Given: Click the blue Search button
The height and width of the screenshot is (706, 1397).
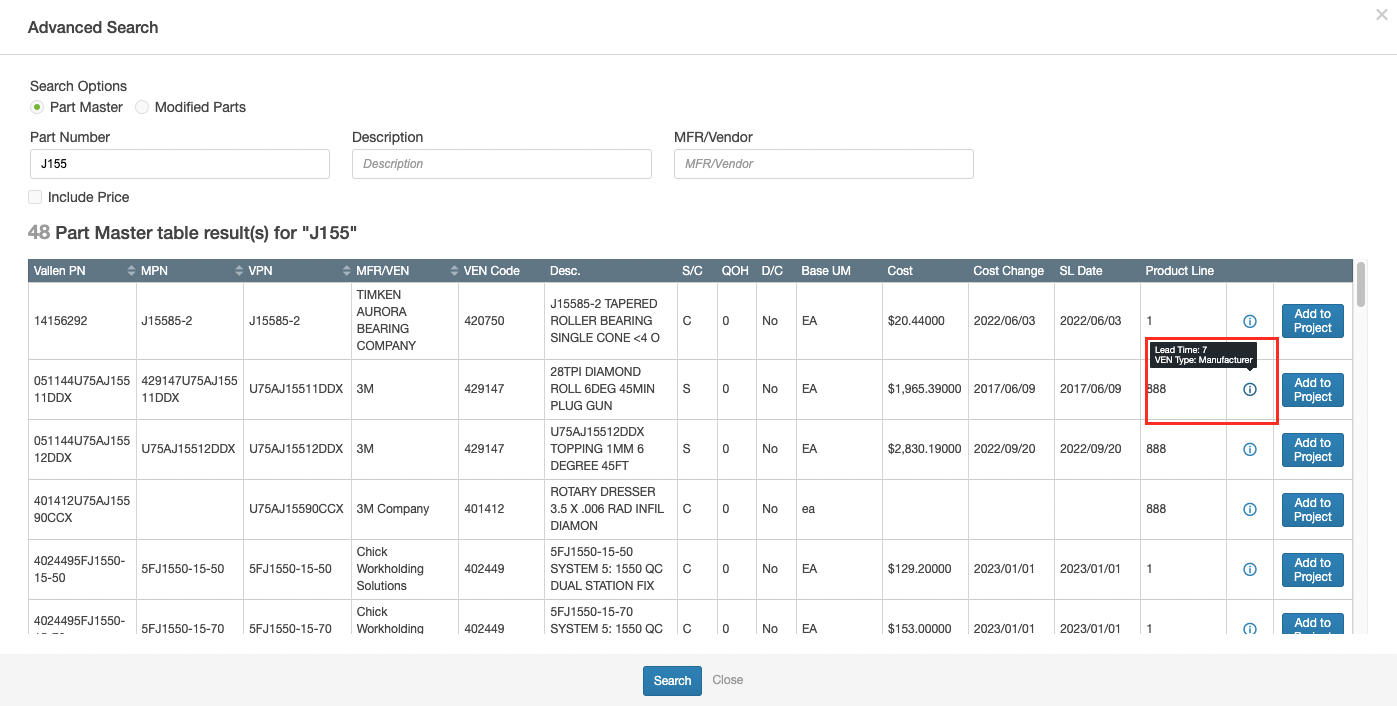Looking at the screenshot, I should (672, 680).
